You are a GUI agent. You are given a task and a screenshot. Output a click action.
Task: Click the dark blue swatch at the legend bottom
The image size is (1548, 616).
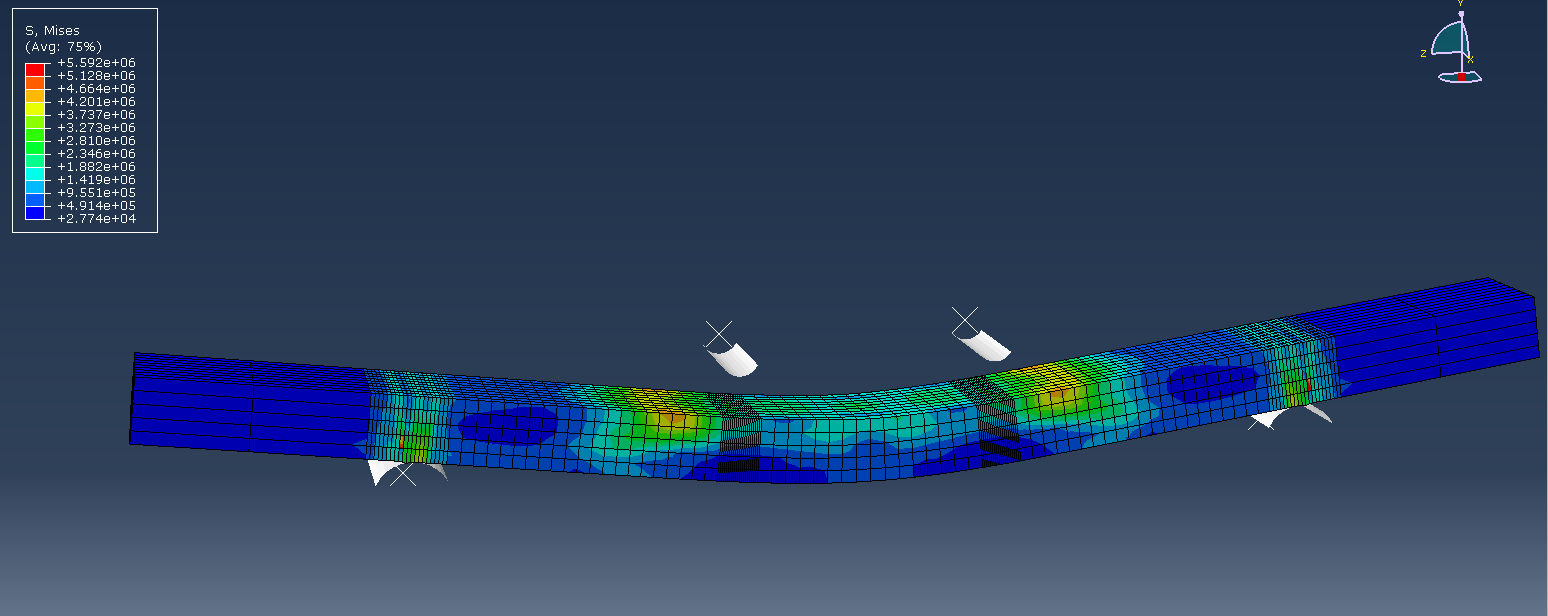pos(35,212)
